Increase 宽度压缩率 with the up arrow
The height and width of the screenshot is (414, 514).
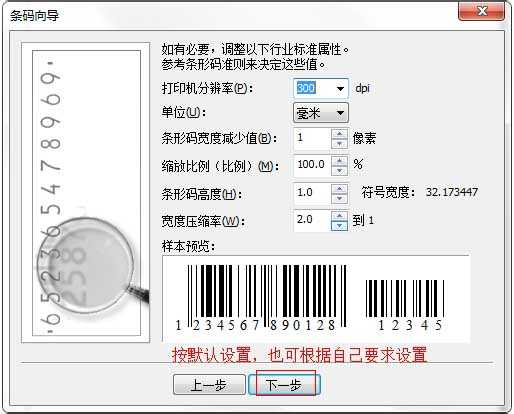pyautogui.click(x=339, y=216)
